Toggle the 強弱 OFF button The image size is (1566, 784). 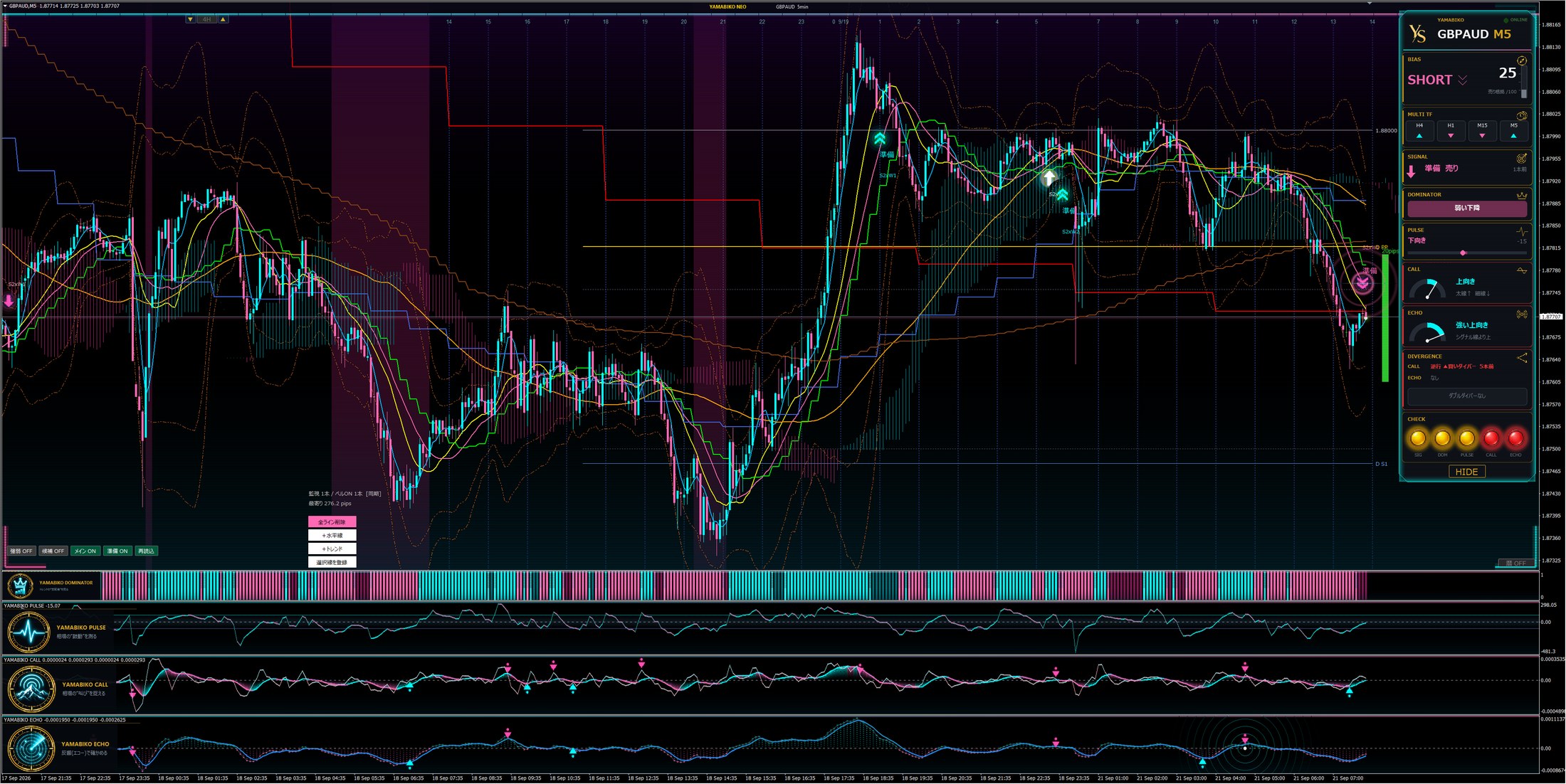21,551
